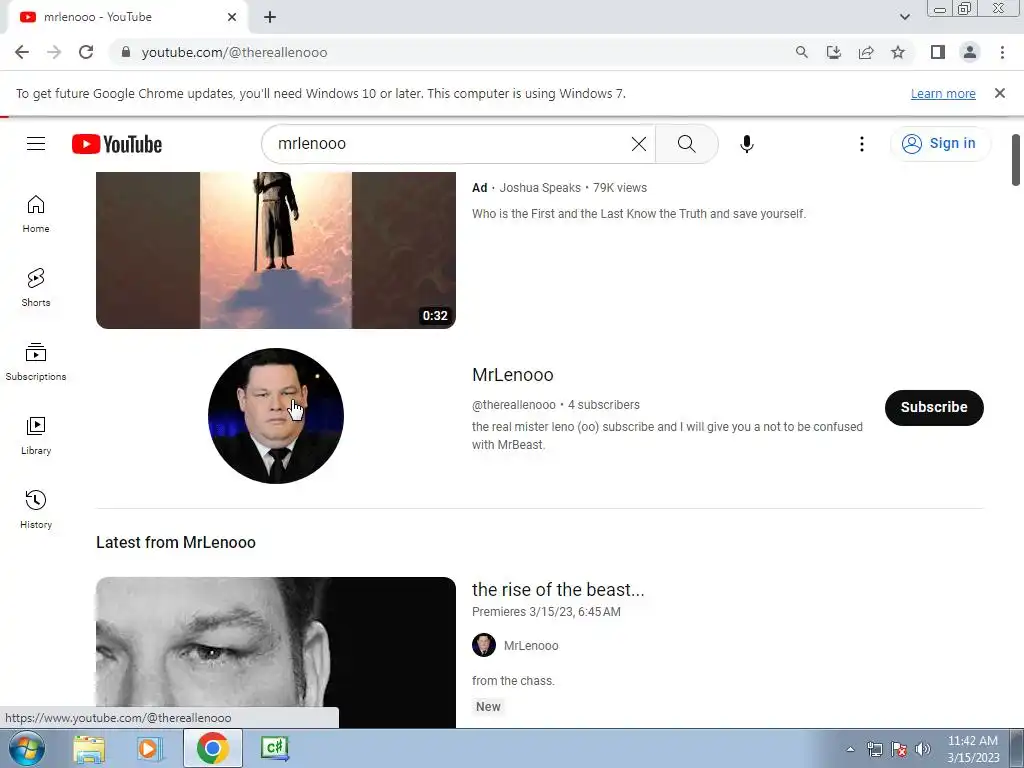The height and width of the screenshot is (768, 1024).
Task: Click the site padlock icon
Action: (126, 52)
